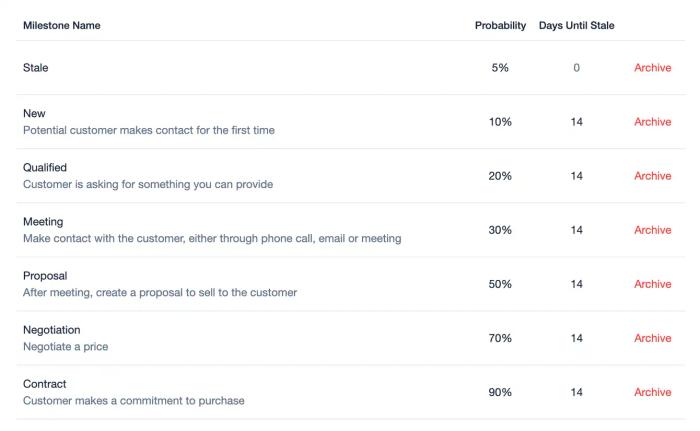This screenshot has width=700, height=431.
Task: Open the Contract milestone entry
Action: (x=45, y=384)
